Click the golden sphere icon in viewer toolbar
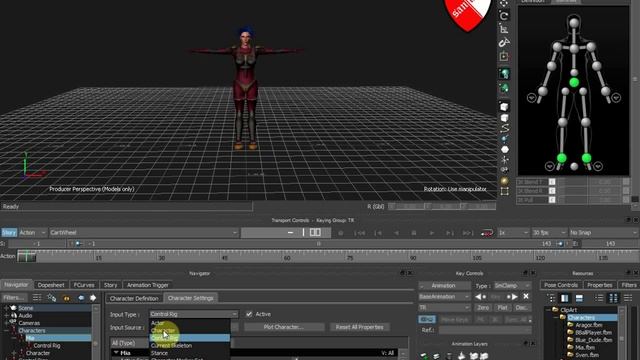Viewport: 640px width, 360px height. coord(505,180)
